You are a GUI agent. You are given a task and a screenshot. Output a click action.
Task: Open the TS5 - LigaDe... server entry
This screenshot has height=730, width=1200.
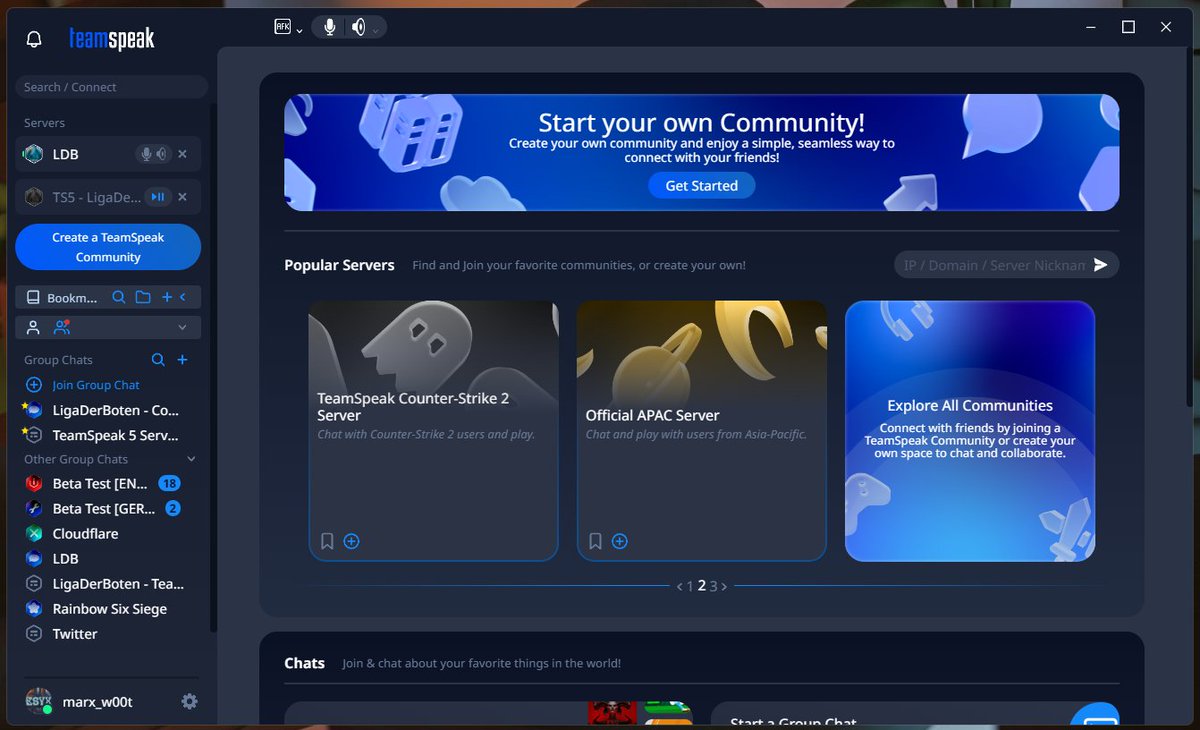pyautogui.click(x=108, y=197)
